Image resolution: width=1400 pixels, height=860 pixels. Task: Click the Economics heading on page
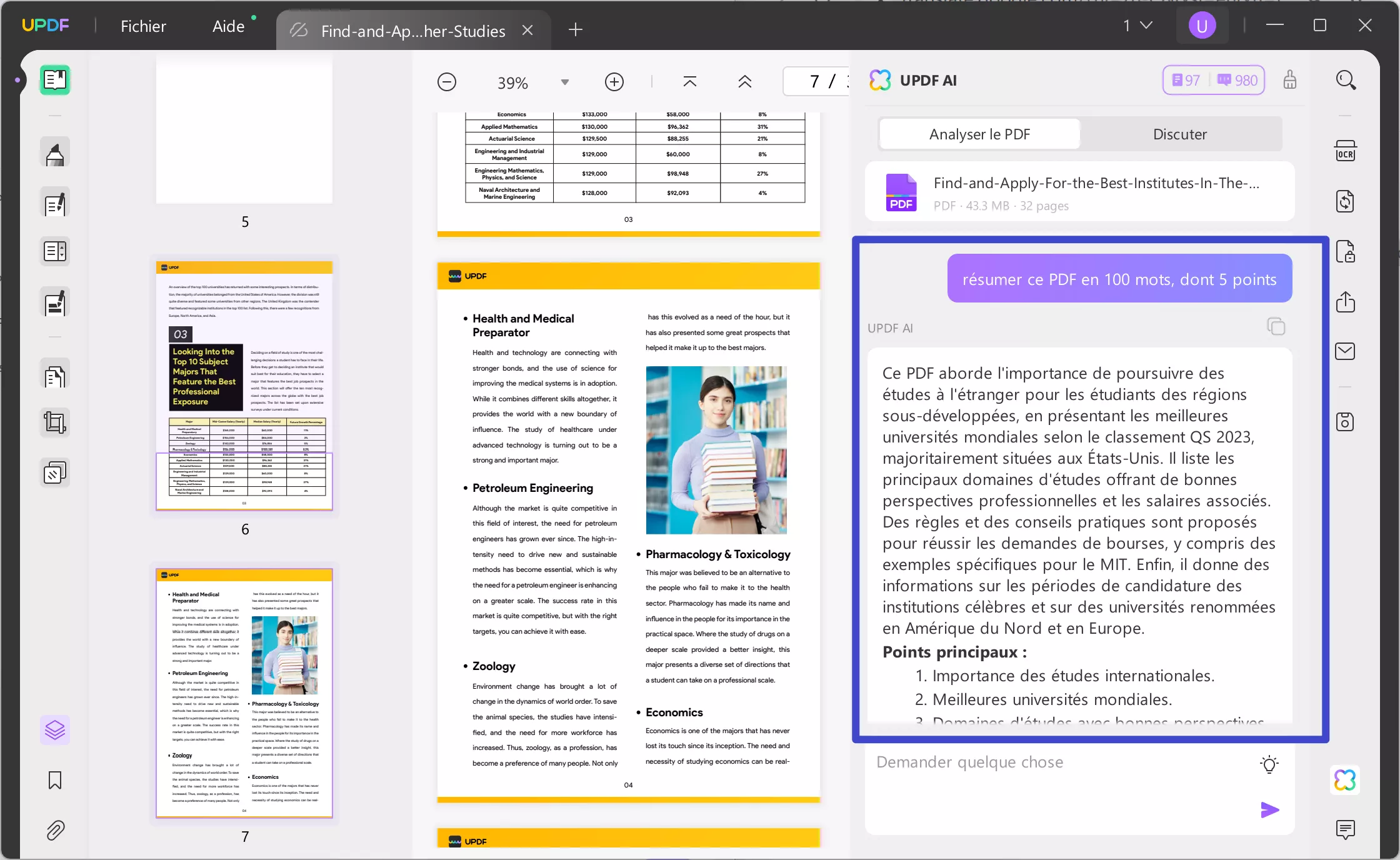click(674, 712)
